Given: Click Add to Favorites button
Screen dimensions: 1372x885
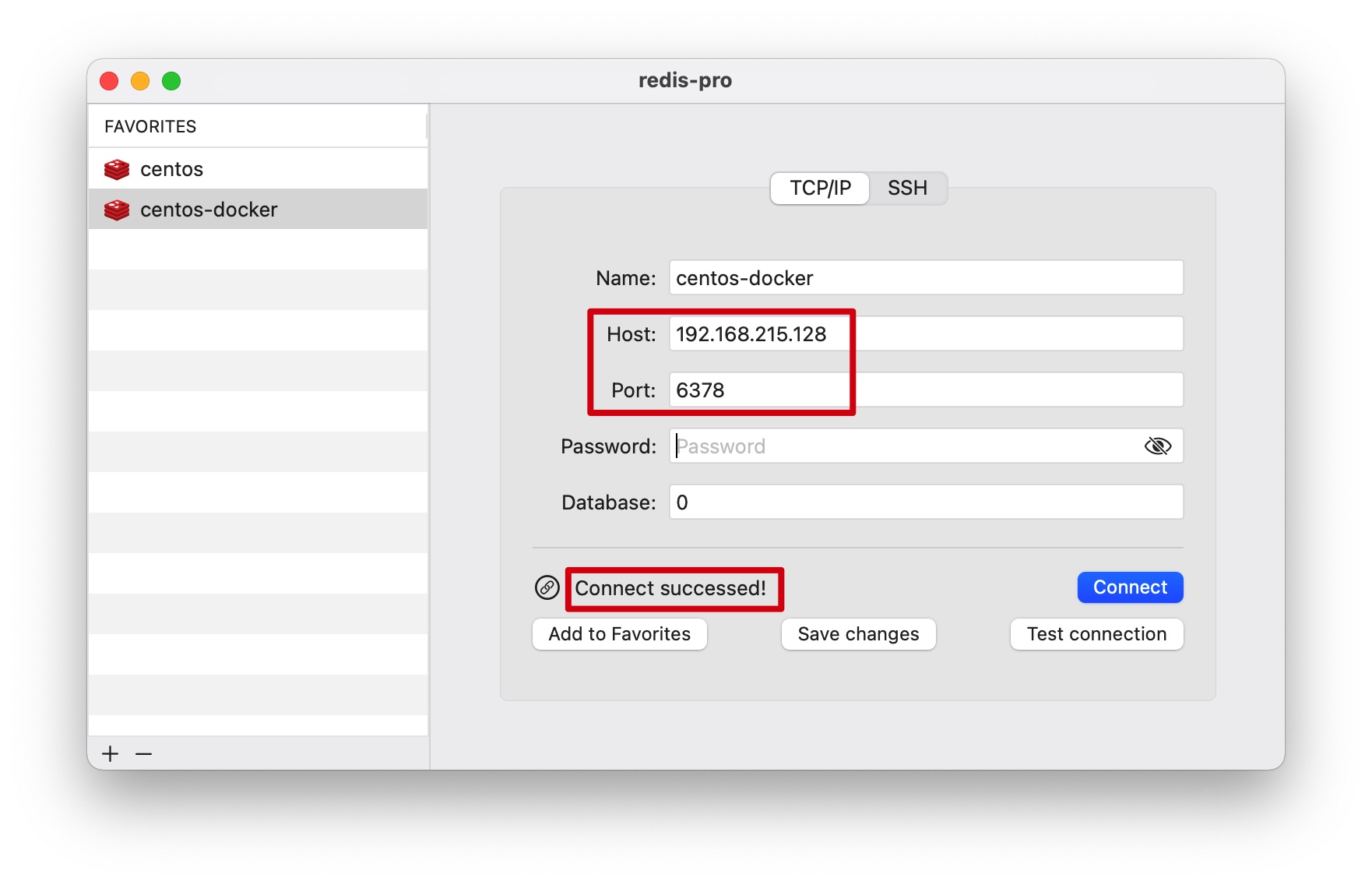Looking at the screenshot, I should [x=620, y=634].
